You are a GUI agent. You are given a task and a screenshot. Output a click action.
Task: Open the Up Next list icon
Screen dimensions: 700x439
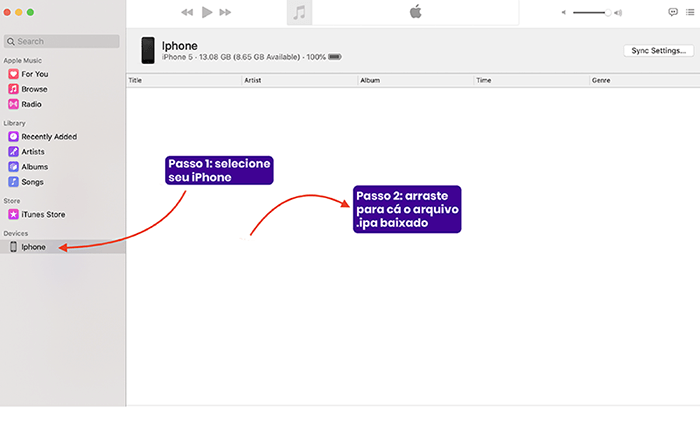pos(690,12)
